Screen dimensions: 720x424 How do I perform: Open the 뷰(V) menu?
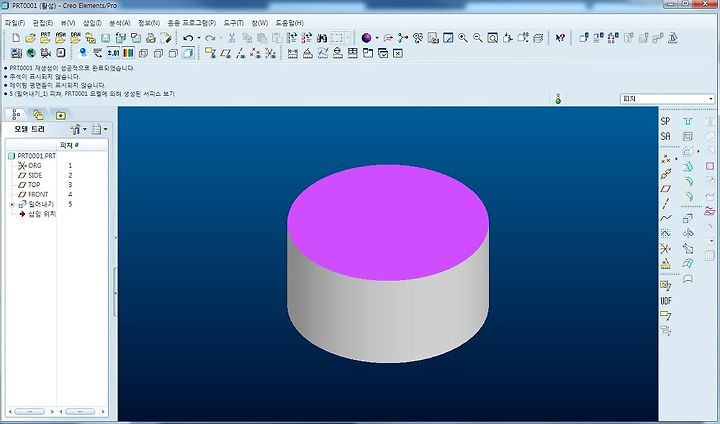pos(68,23)
